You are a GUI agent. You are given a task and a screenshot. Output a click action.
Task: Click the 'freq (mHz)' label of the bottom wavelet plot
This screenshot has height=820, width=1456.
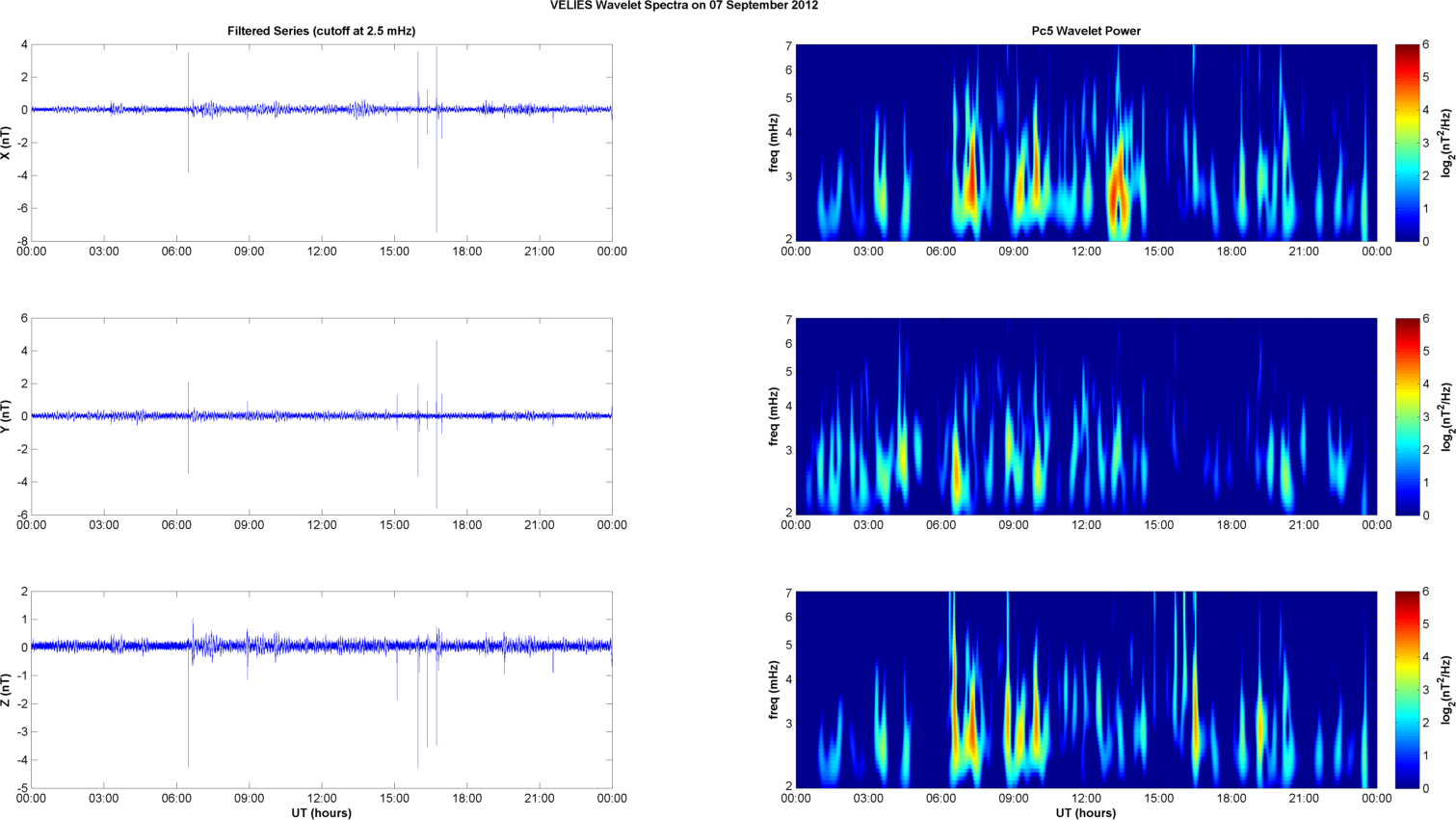pyautogui.click(x=774, y=690)
